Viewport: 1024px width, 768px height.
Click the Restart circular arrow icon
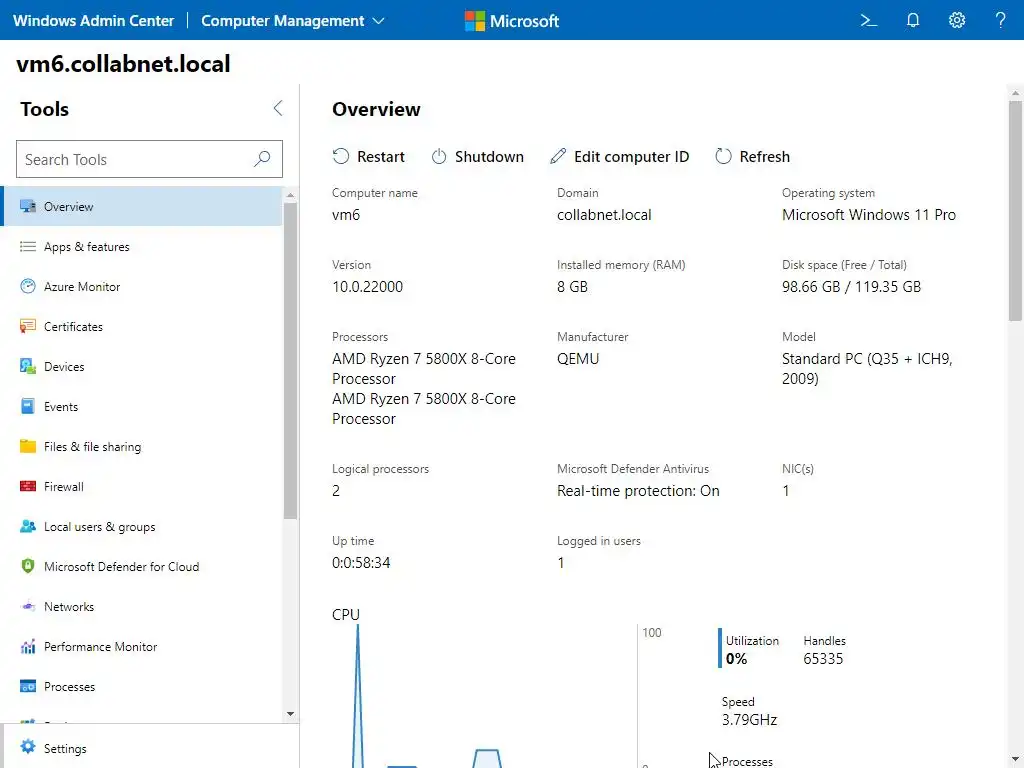pos(340,156)
